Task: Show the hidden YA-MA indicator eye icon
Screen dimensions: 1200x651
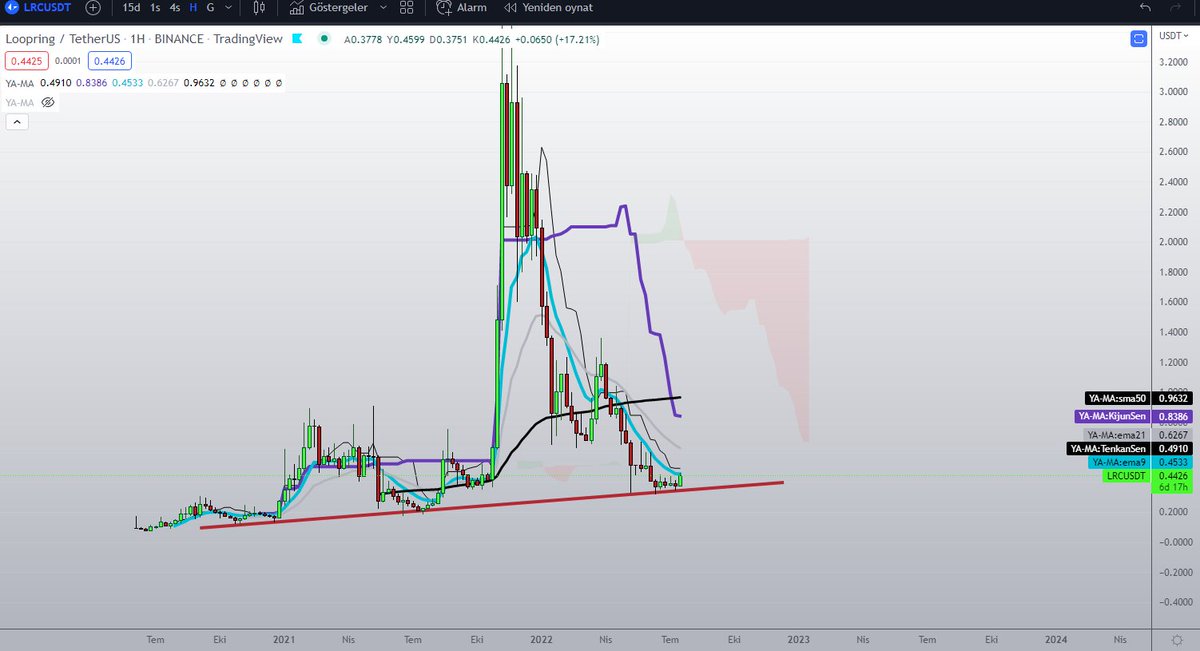Action: [x=47, y=102]
